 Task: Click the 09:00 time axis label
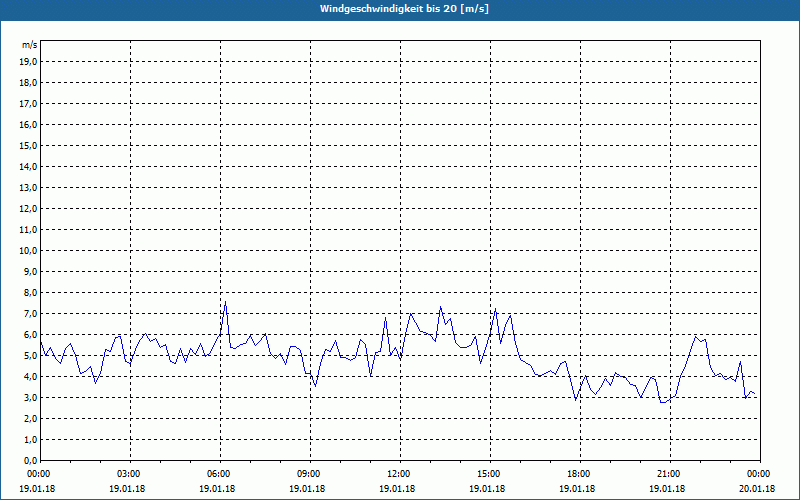click(x=310, y=474)
